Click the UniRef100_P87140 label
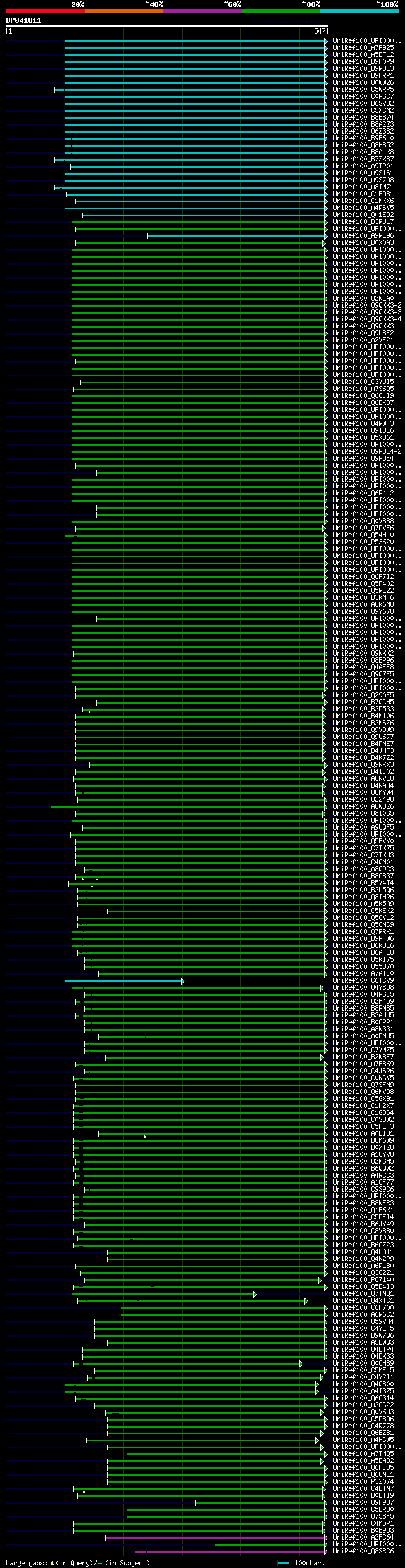 tap(363, 1279)
